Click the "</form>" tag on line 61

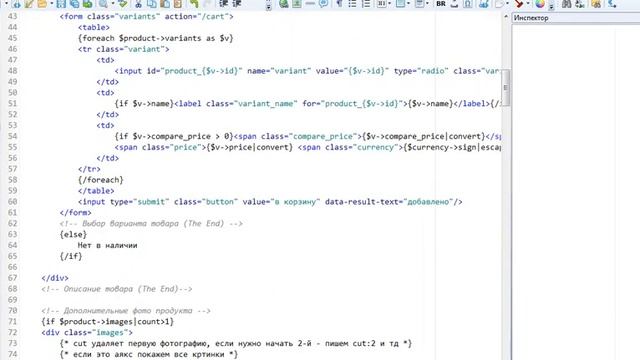(x=76, y=213)
